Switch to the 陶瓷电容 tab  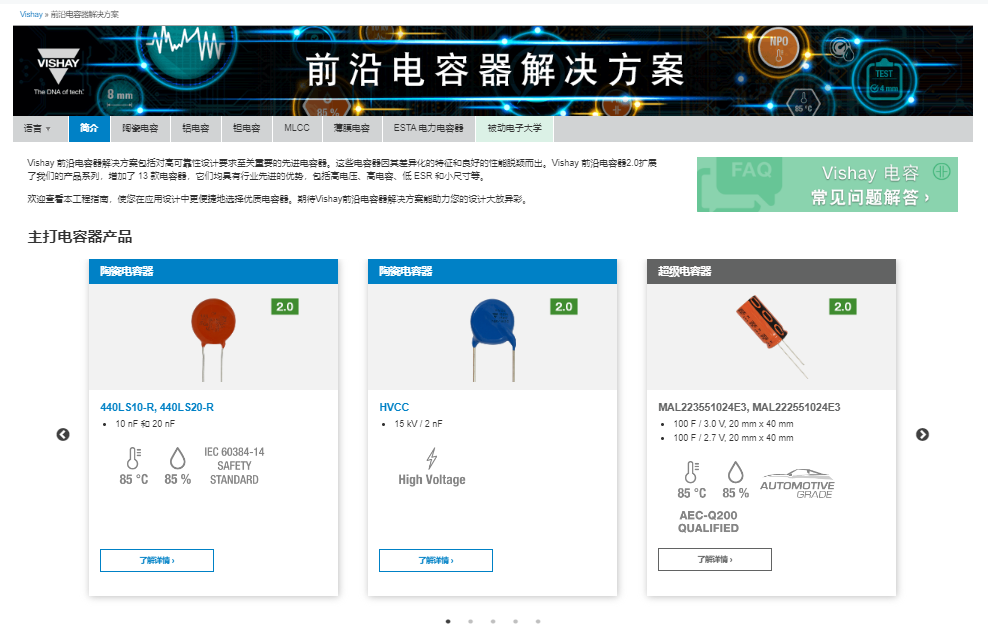(x=140, y=129)
